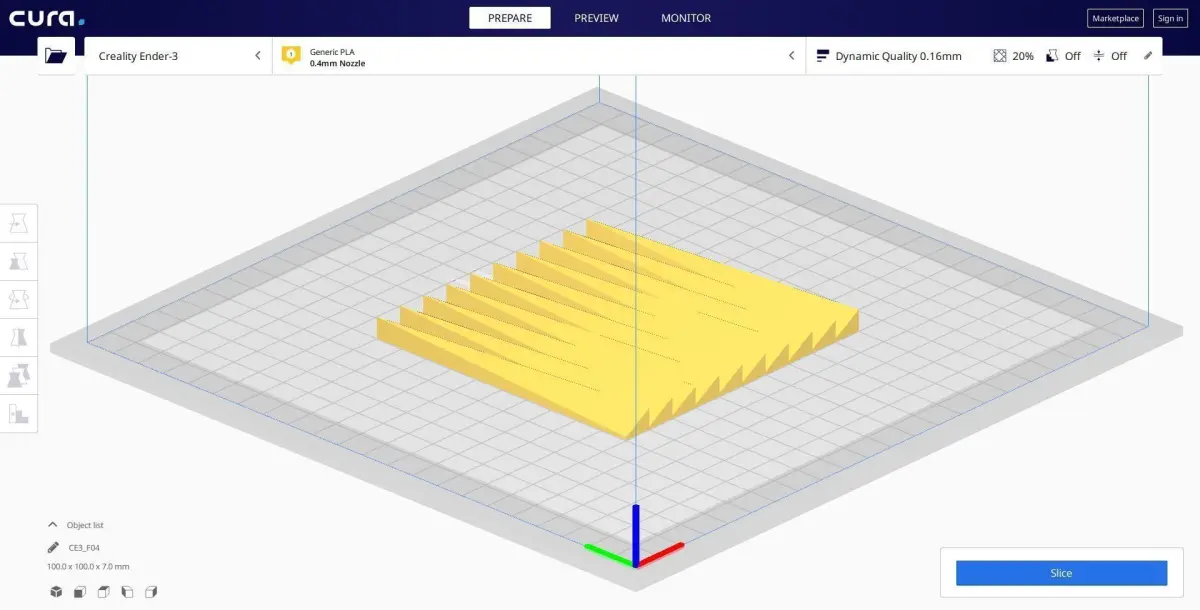Click the Sign in button
Viewport: 1200px width, 610px height.
(1169, 18)
